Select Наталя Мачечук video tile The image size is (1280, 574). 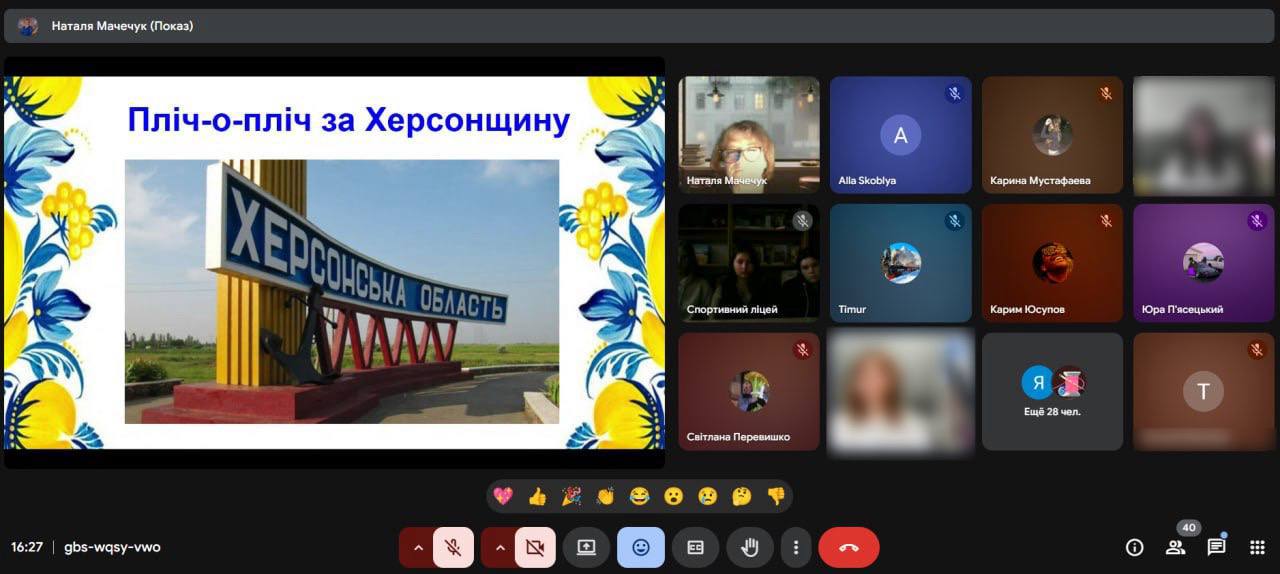(749, 135)
